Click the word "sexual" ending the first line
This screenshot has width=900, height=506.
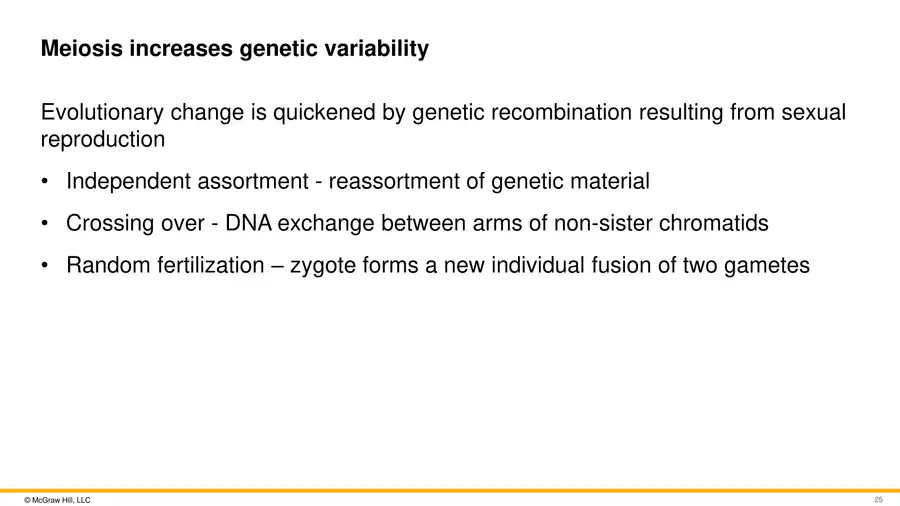pyautogui.click(x=813, y=112)
